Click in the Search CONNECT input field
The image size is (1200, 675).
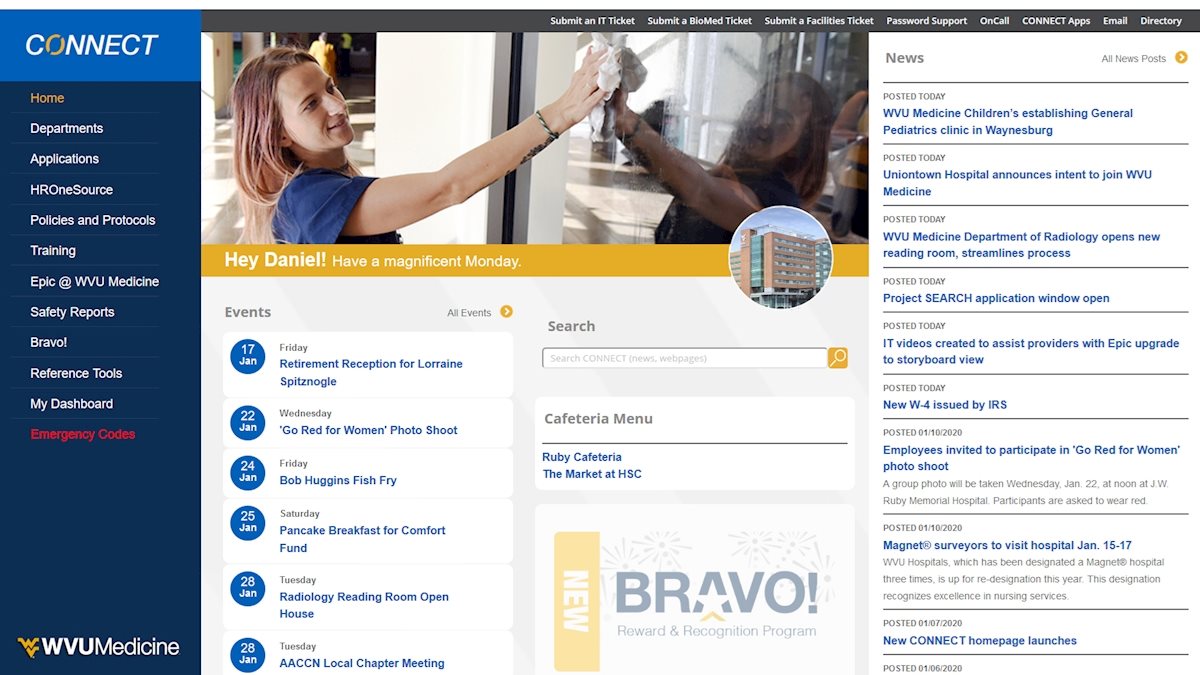(684, 358)
